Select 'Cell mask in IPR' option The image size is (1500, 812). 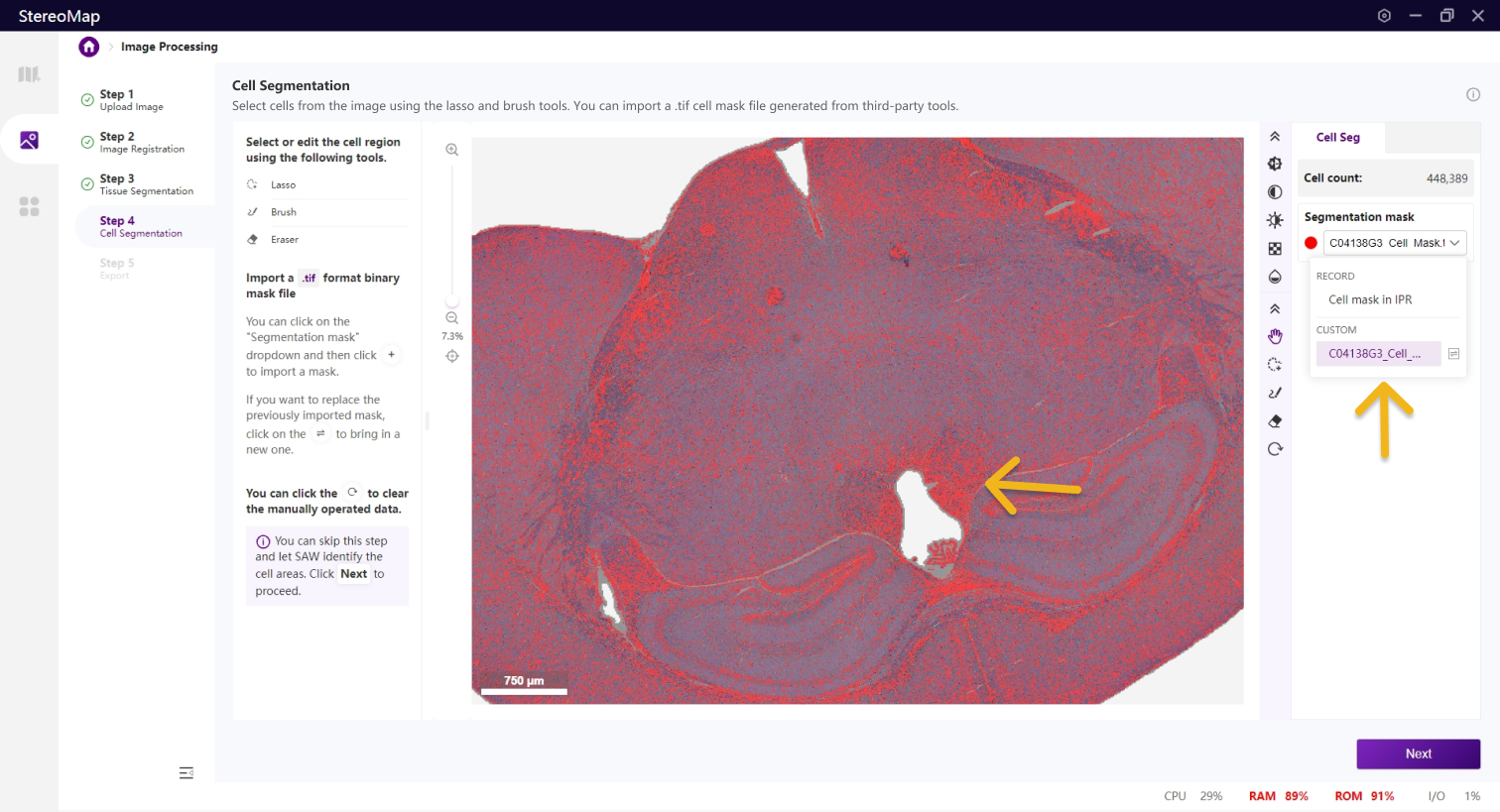[1370, 299]
